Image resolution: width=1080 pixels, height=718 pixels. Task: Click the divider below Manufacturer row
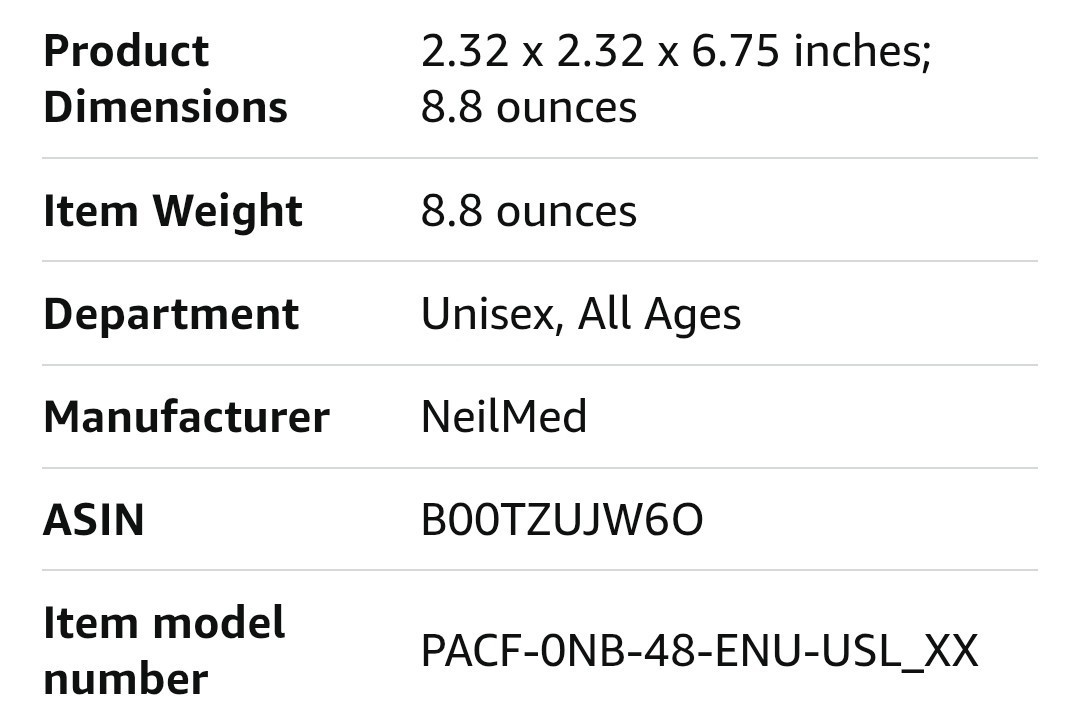tap(540, 468)
